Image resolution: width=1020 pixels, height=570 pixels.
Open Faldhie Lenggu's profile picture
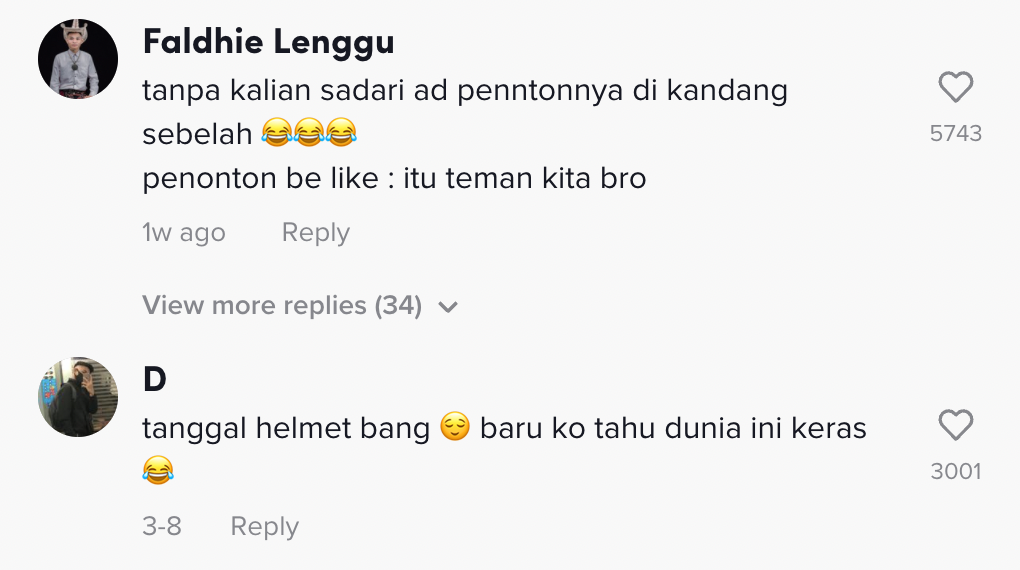[x=78, y=59]
